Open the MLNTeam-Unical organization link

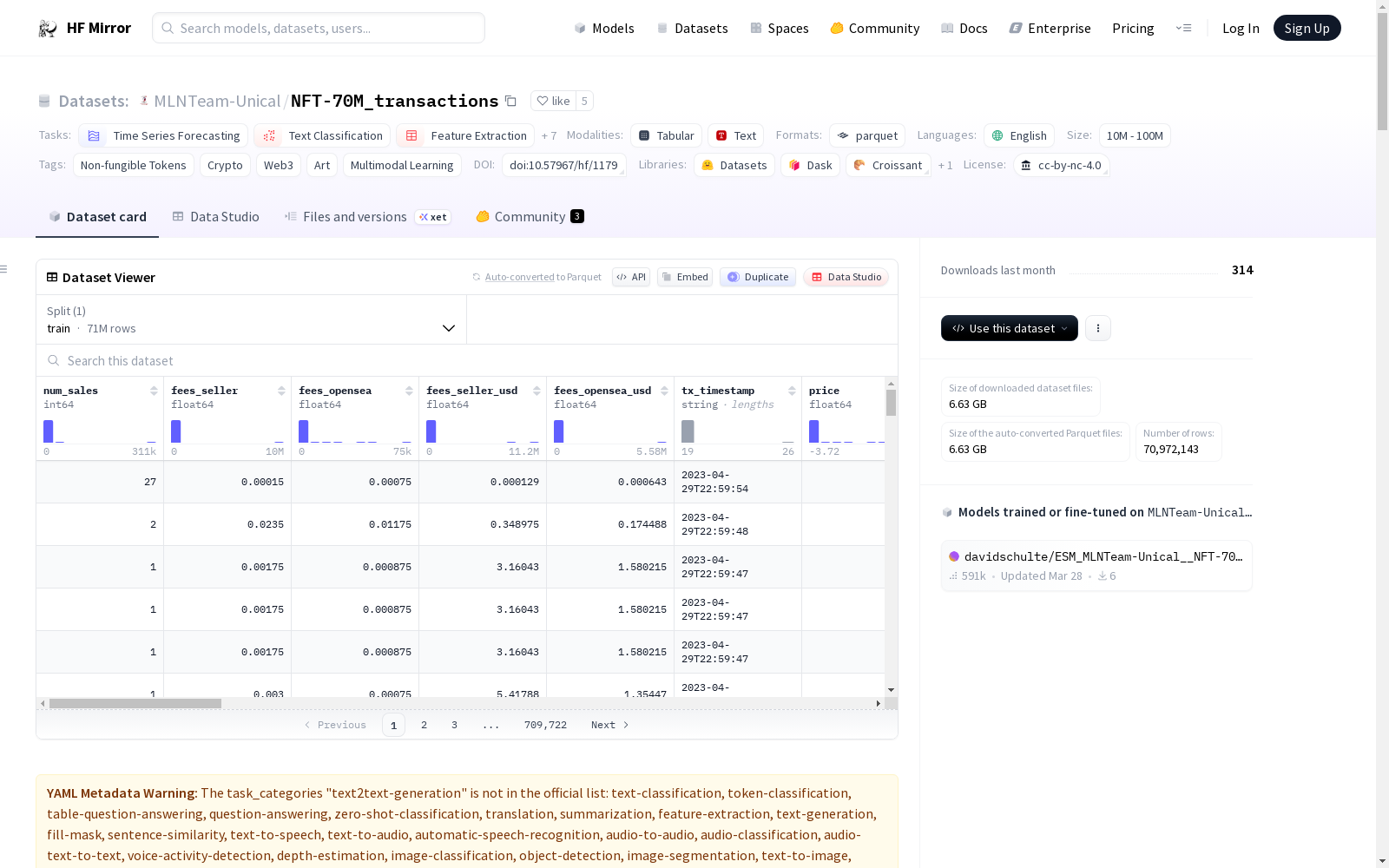coord(217,101)
